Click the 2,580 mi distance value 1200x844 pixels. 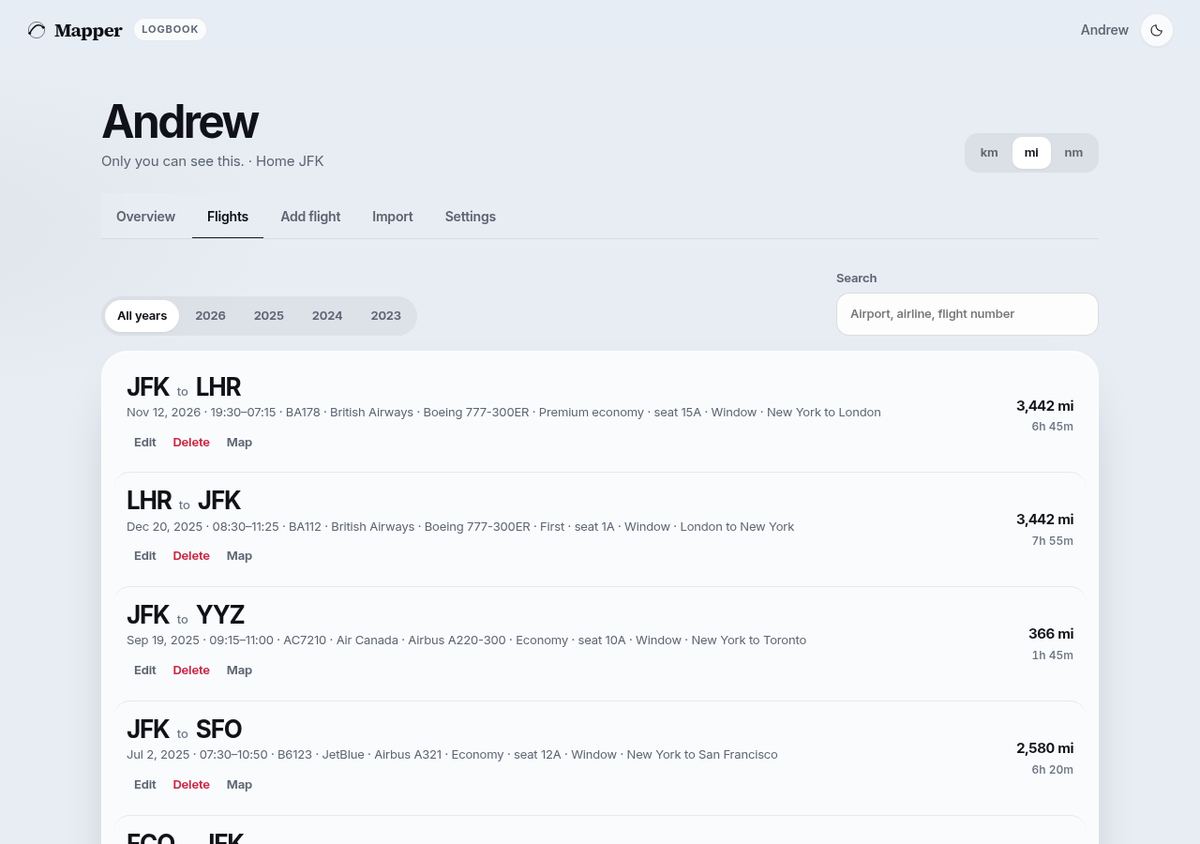click(x=1045, y=748)
